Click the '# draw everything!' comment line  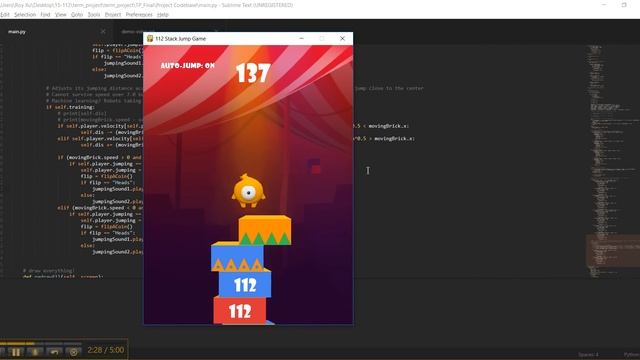(x=49, y=270)
